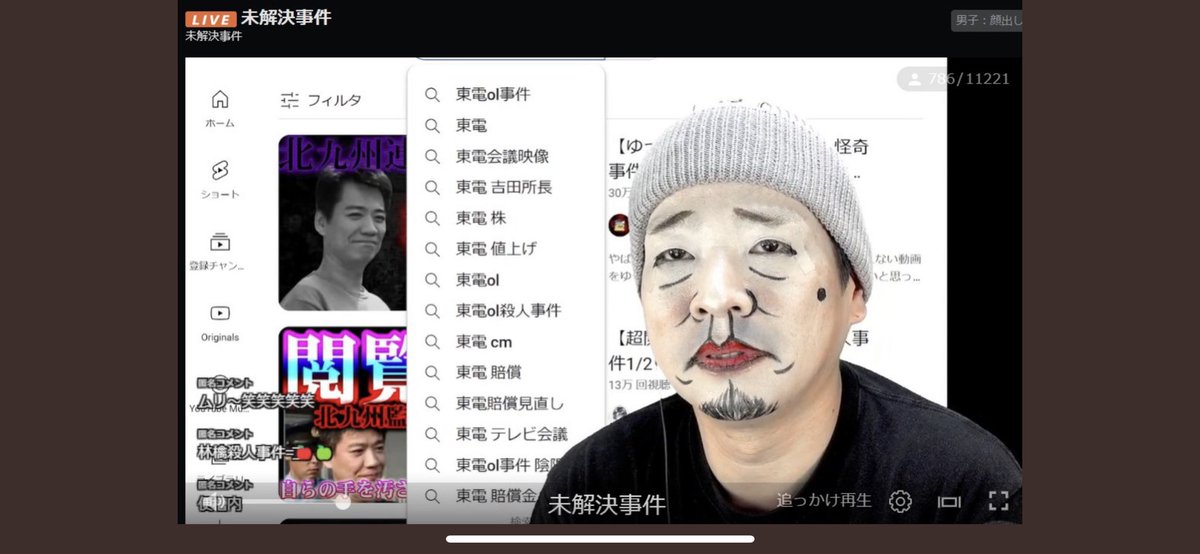Open the ホーム sidebar icon
The image size is (1200, 554).
220,98
